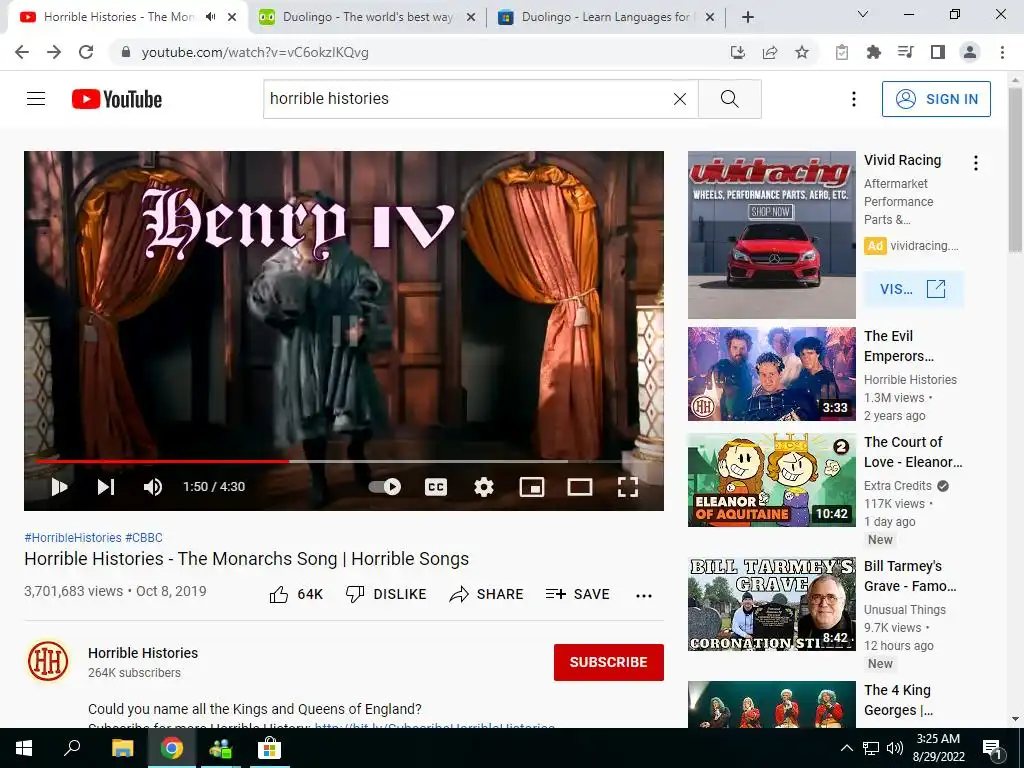Go forward in browser history
Image resolution: width=1024 pixels, height=768 pixels.
pos(54,52)
